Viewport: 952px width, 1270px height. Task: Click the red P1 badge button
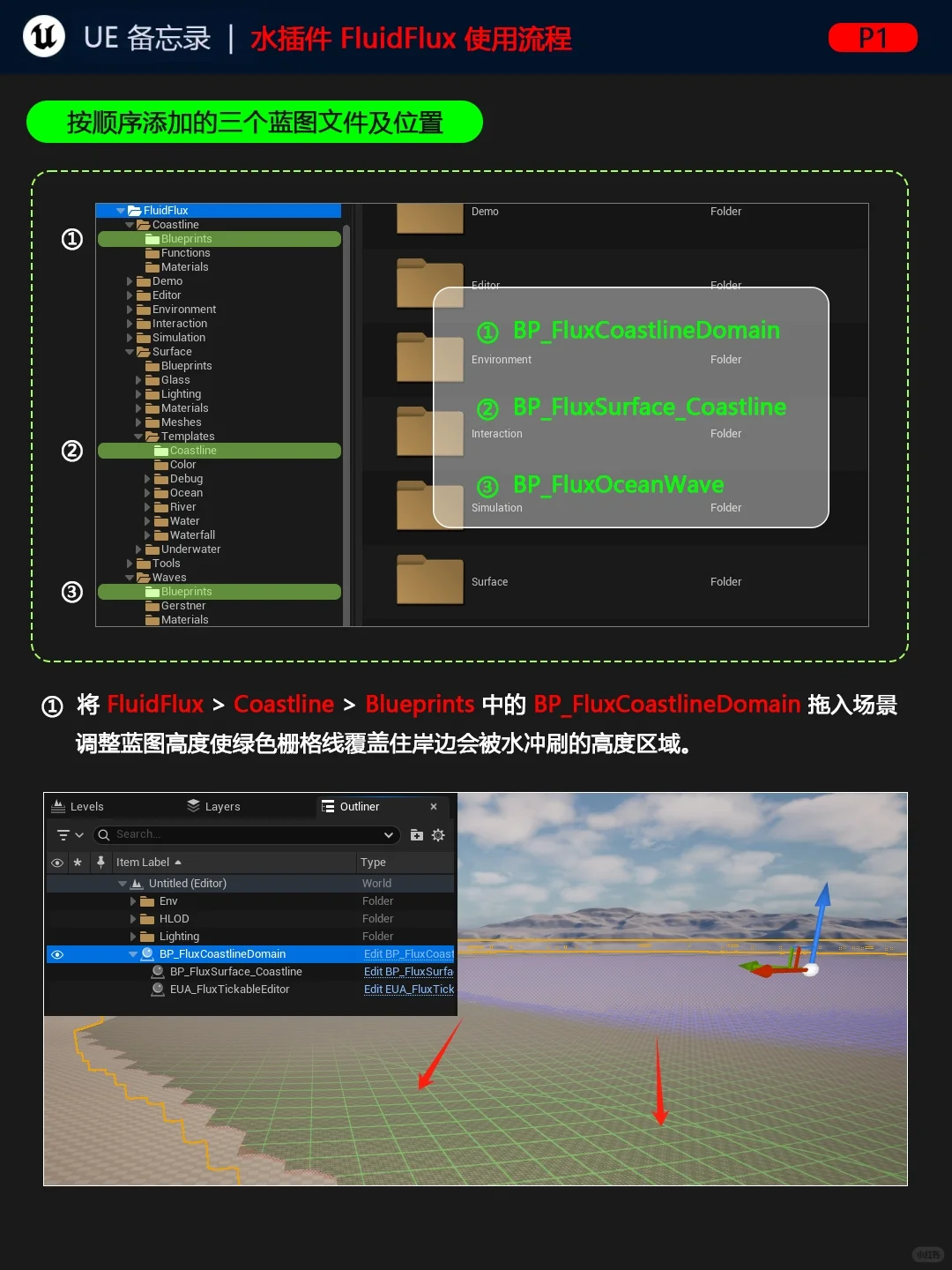coord(873,38)
